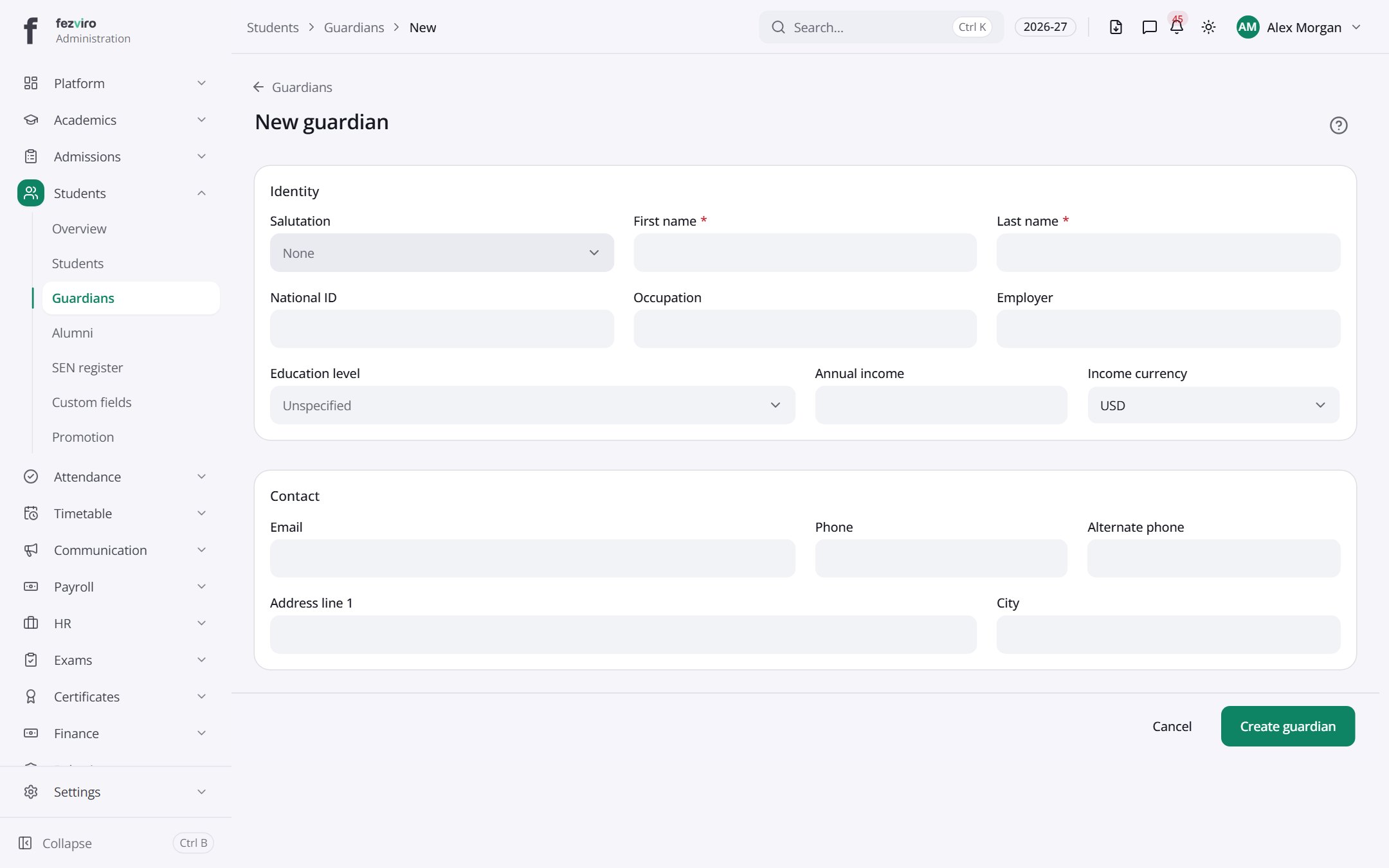Select Promotion in sidebar

(x=83, y=437)
